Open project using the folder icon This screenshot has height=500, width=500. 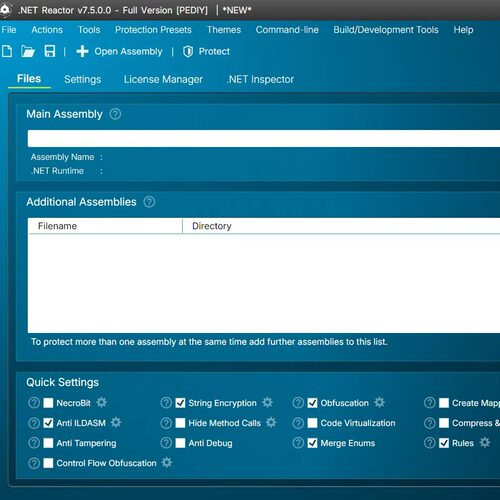(28, 52)
